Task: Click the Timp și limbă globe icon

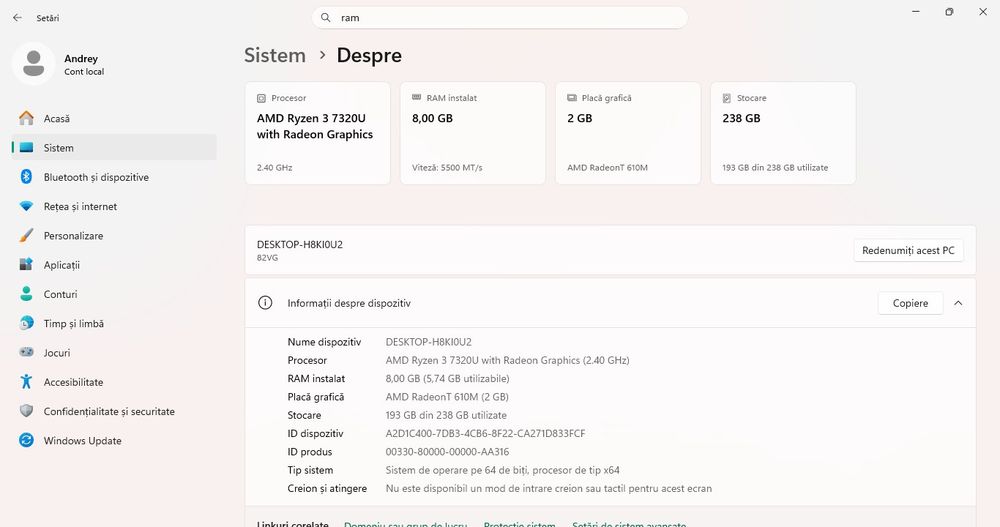Action: [x=26, y=323]
